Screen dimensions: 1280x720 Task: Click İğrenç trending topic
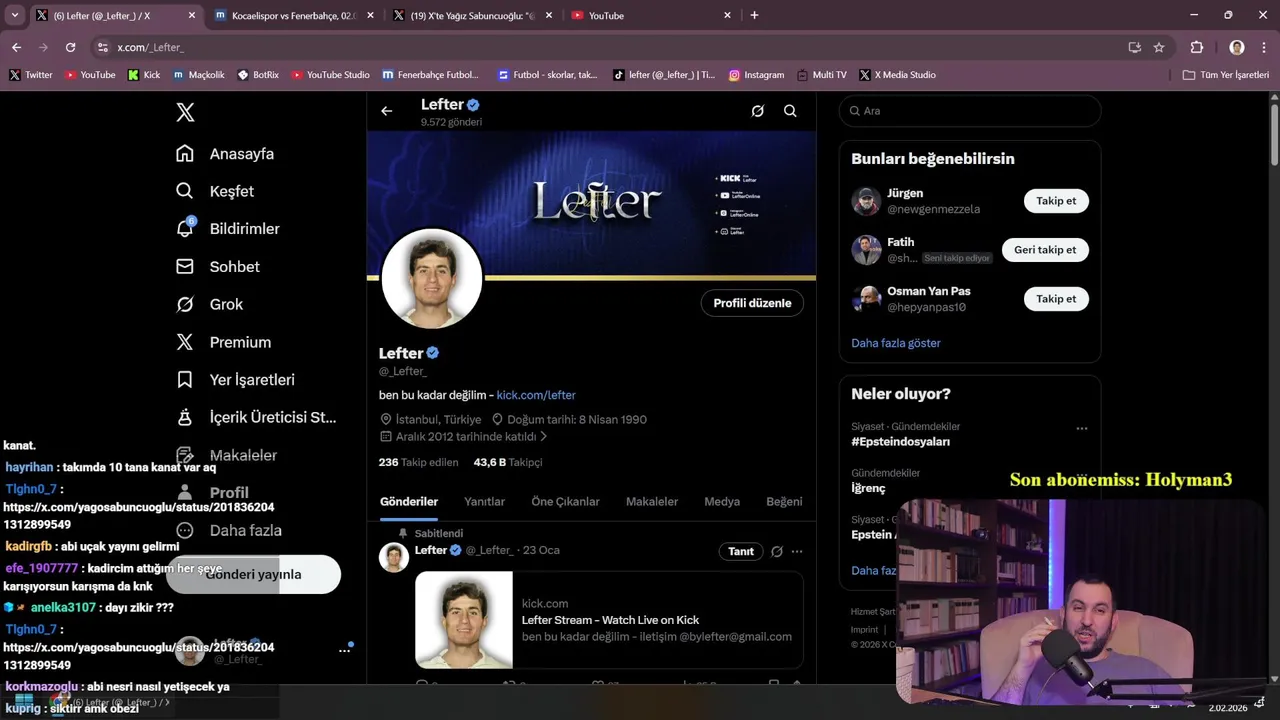click(868, 488)
